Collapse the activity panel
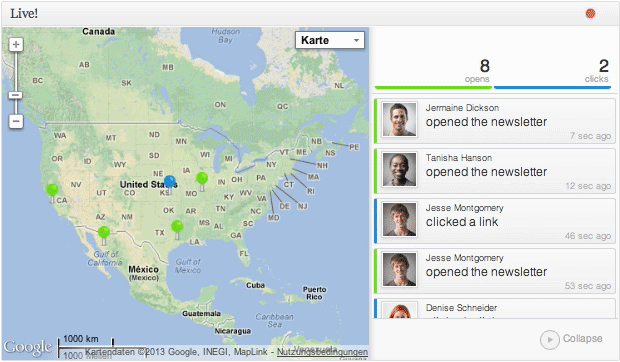 [x=571, y=339]
